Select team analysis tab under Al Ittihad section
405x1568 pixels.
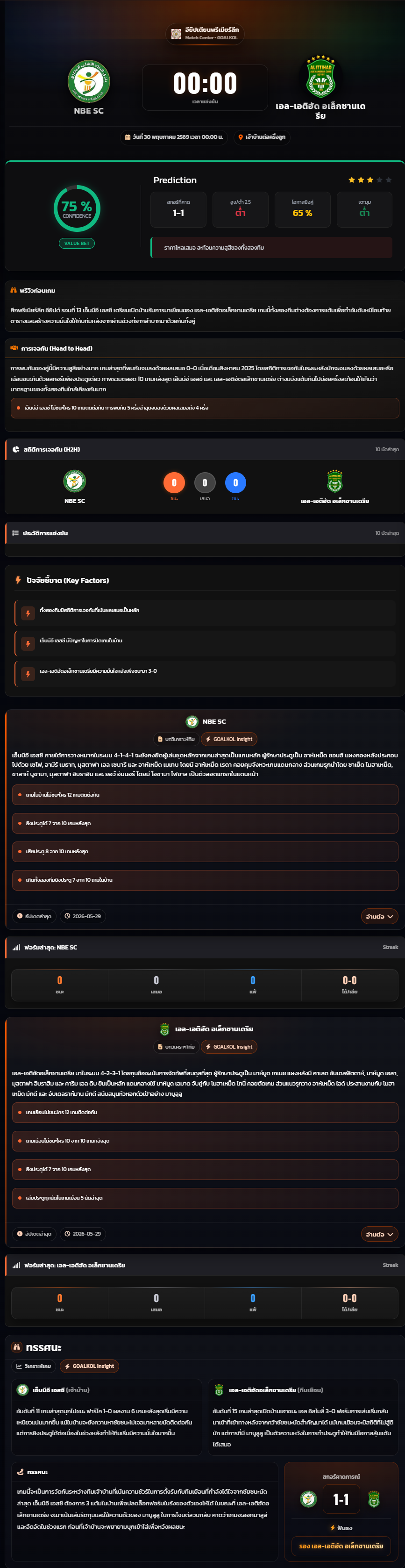(x=176, y=1046)
